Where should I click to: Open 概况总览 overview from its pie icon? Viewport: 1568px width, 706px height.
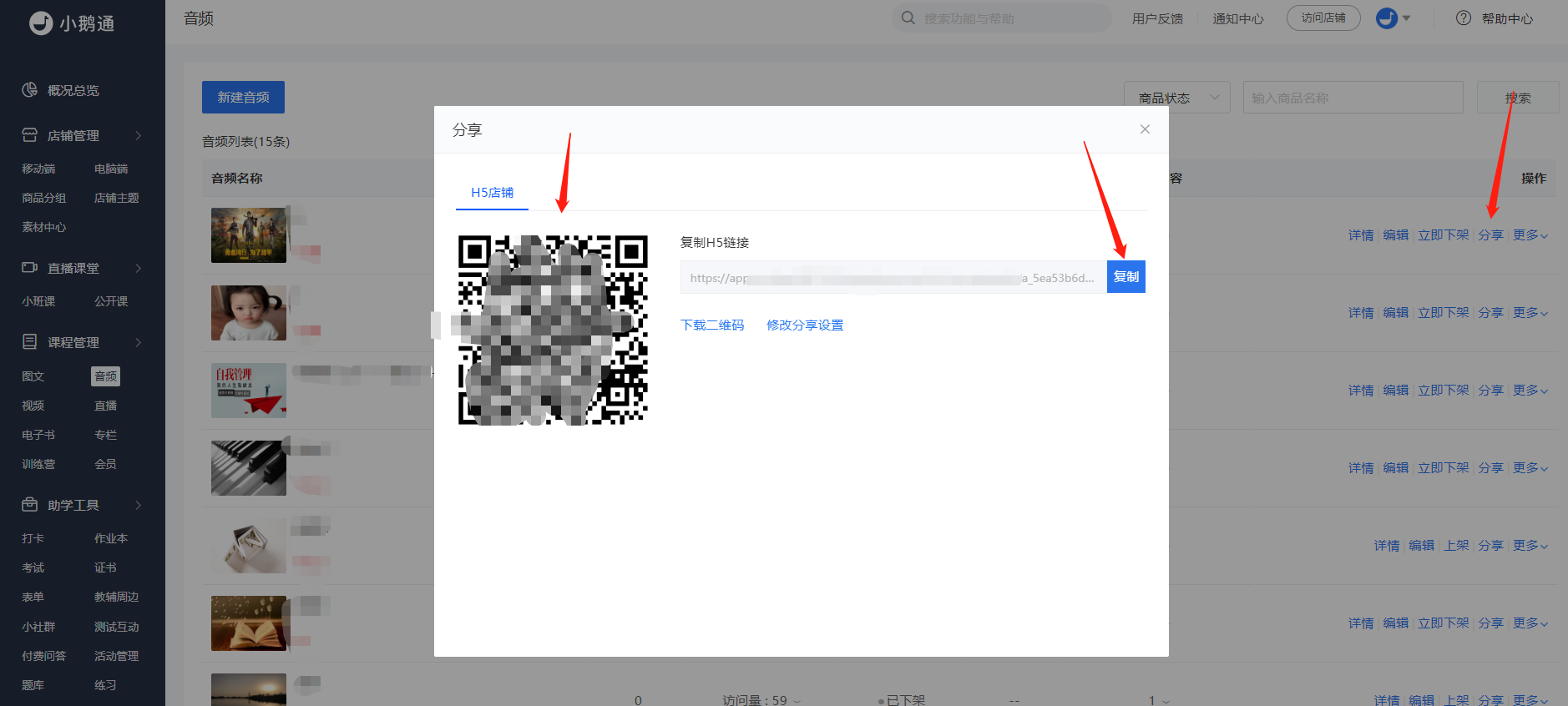[x=29, y=89]
